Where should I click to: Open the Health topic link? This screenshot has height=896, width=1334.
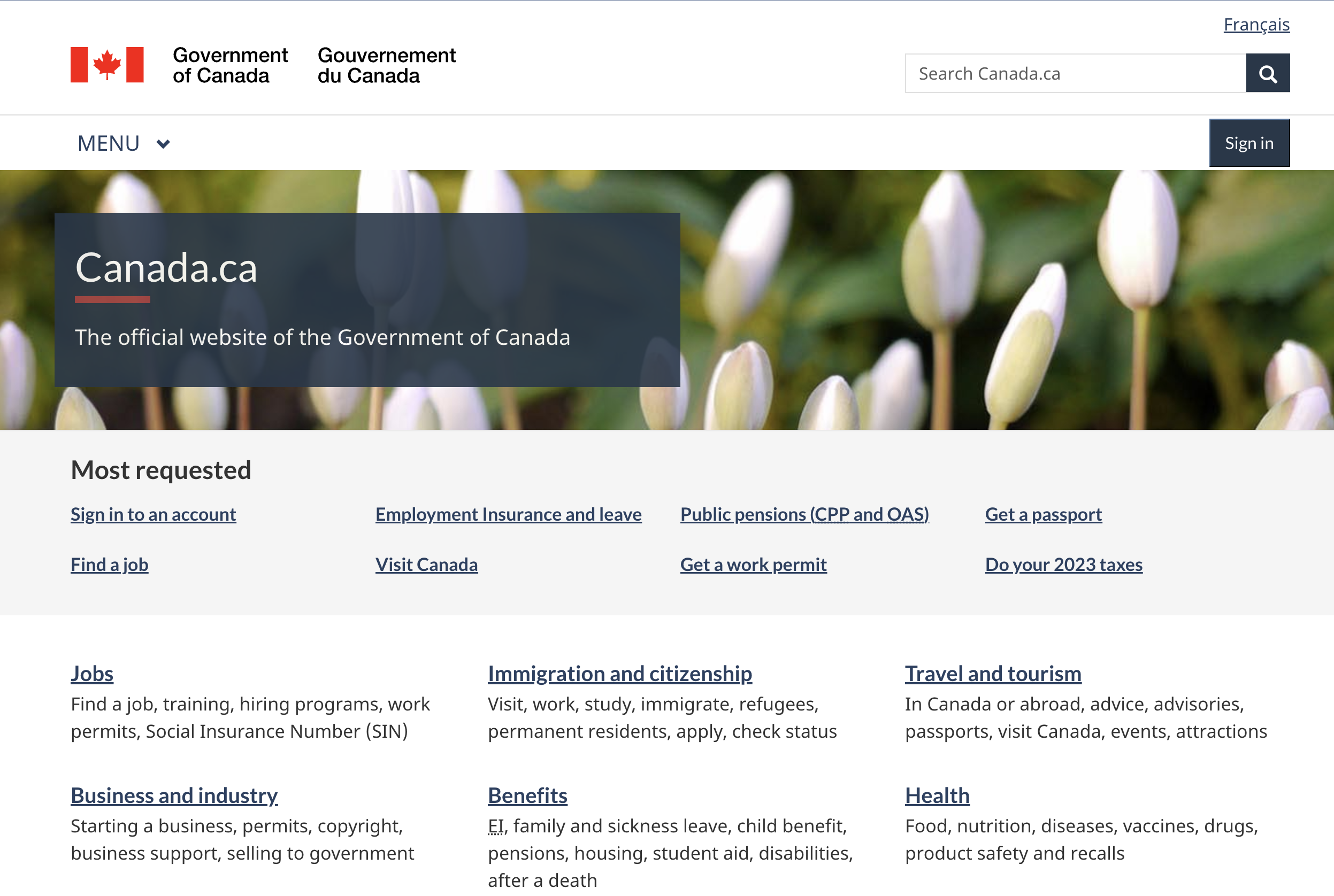click(x=937, y=795)
